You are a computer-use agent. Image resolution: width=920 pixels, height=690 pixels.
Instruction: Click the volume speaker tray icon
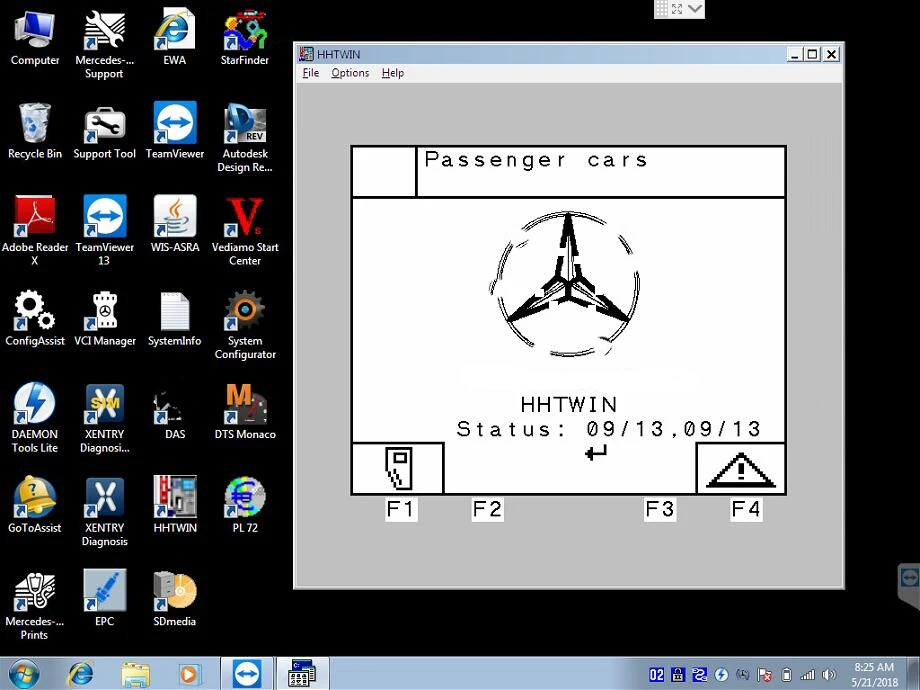coord(828,675)
